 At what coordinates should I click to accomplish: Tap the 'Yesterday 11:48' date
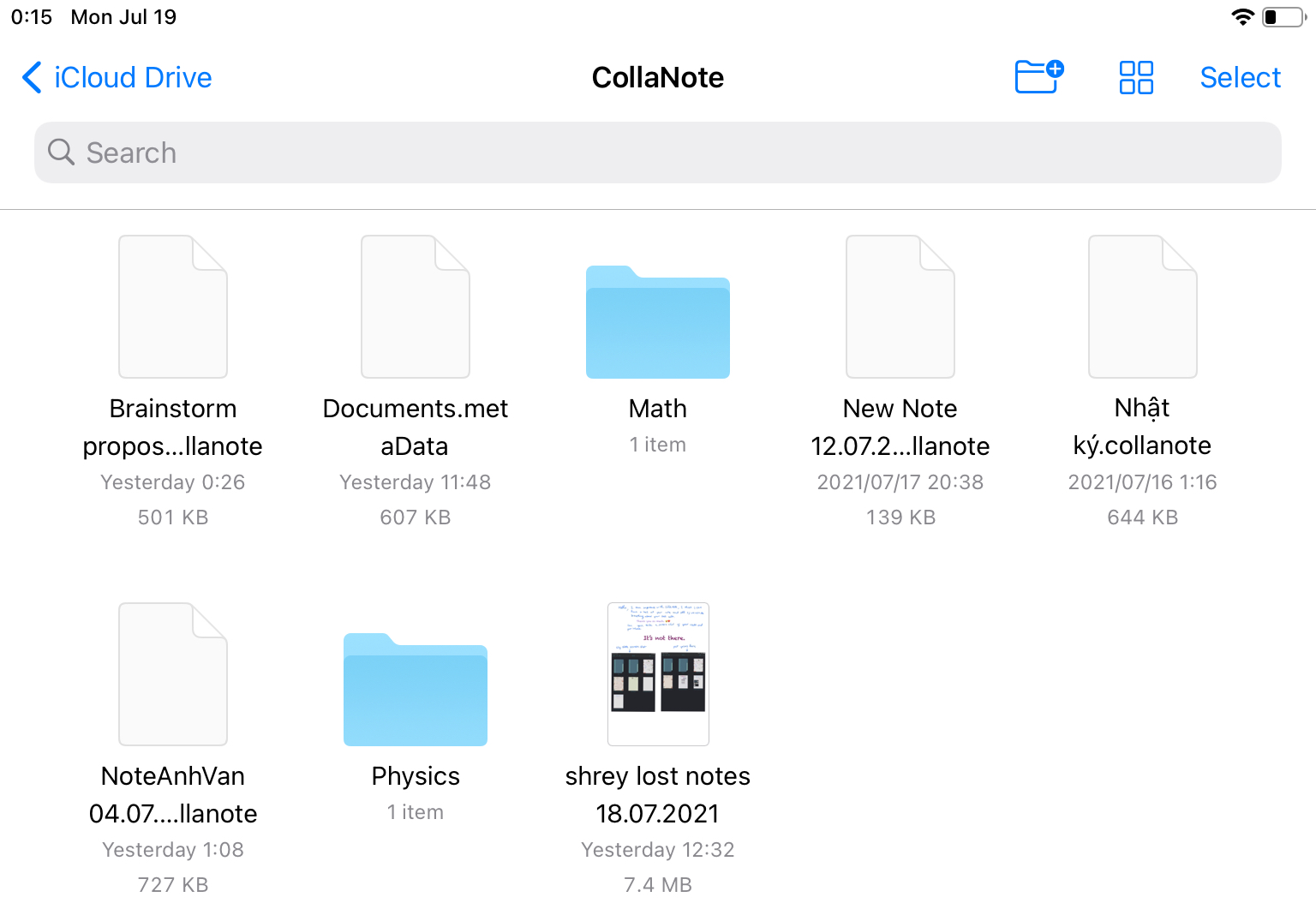point(416,482)
